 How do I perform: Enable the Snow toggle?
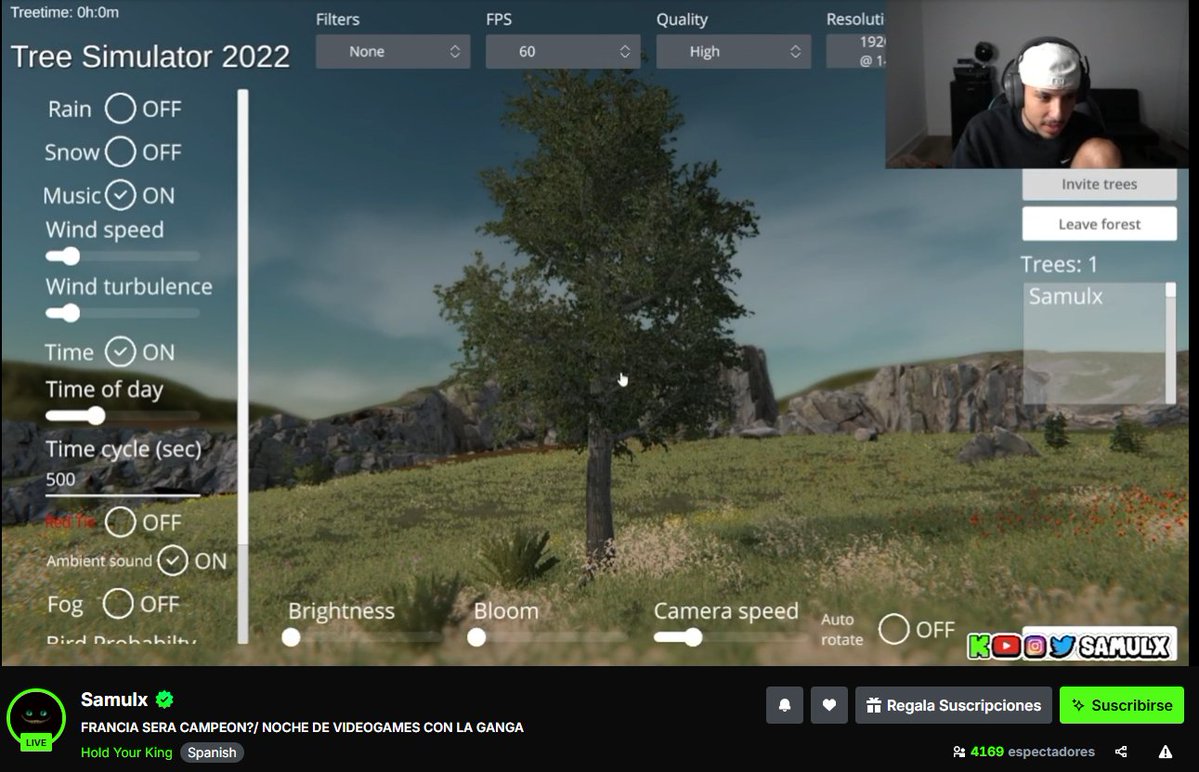coord(120,151)
